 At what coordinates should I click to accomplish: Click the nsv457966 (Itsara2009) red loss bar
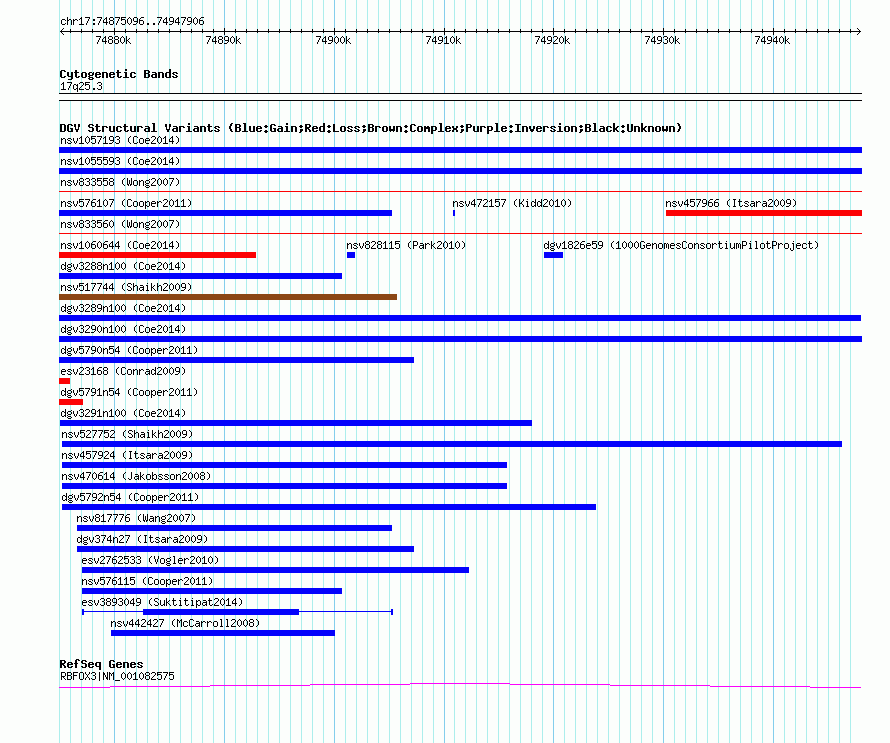(764, 213)
